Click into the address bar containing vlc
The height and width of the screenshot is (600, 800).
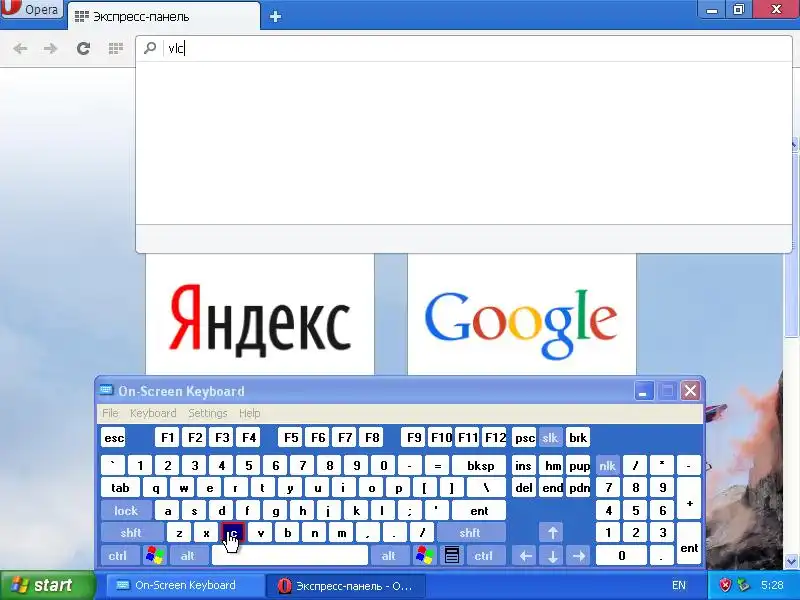coord(463,48)
